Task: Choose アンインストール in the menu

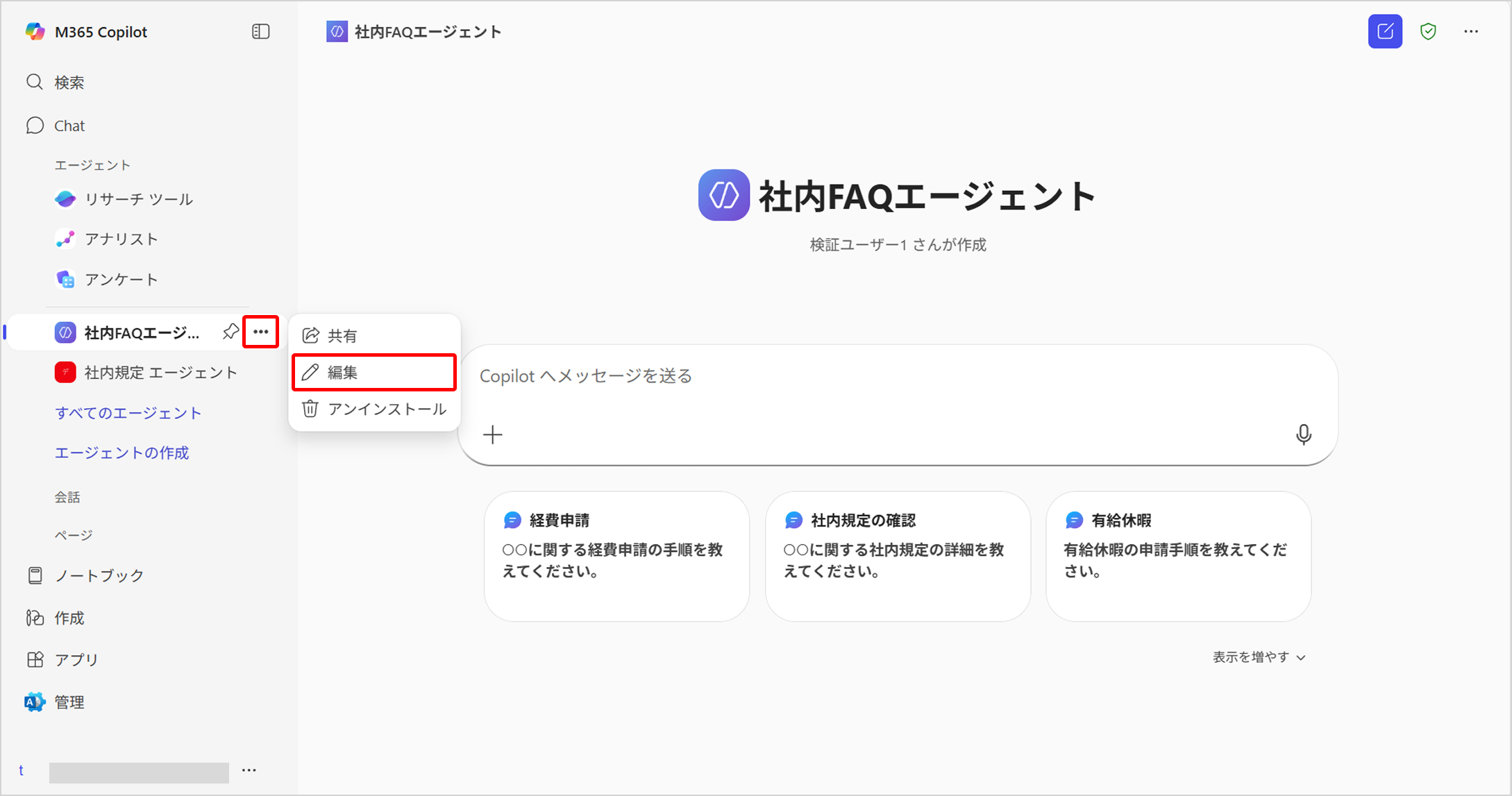Action: pos(373,409)
